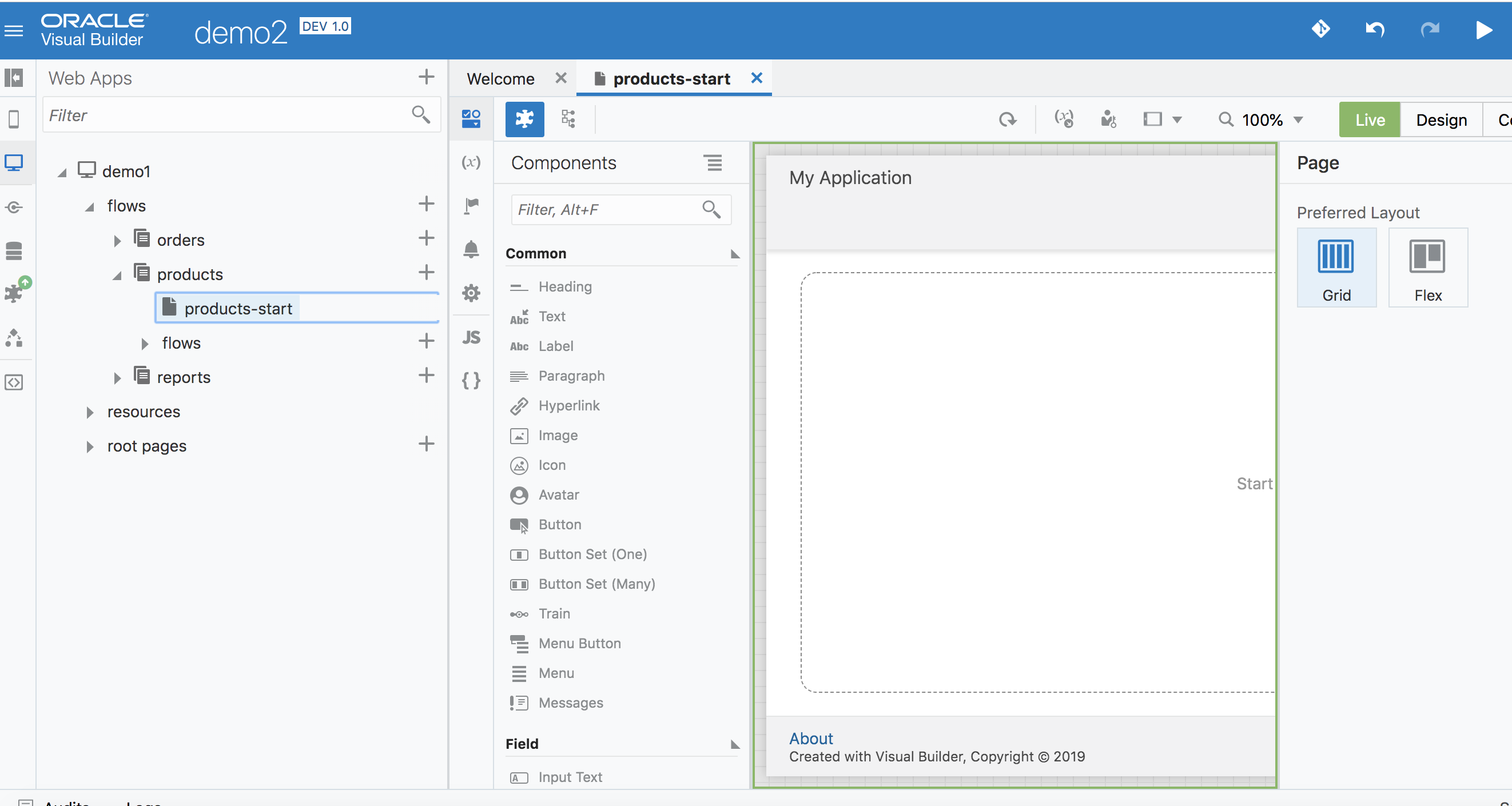This screenshot has width=1512, height=806.
Task: Switch to the Welcome tab
Action: pyautogui.click(x=500, y=79)
